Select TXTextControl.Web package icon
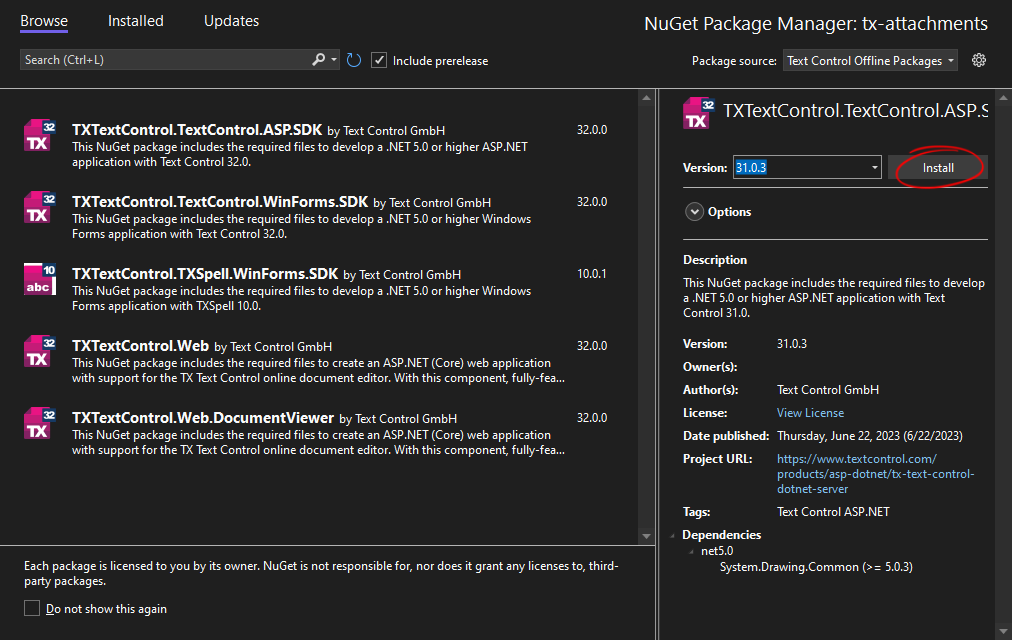The width and height of the screenshot is (1012, 640). 39,351
